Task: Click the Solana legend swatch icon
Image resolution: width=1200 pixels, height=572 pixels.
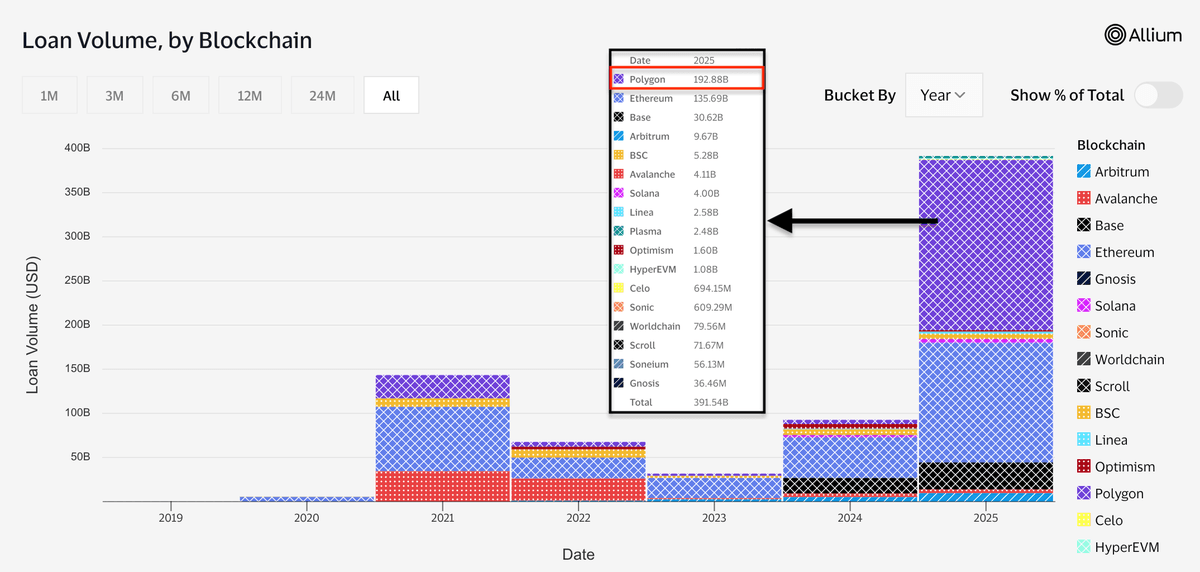Action: (x=1083, y=306)
